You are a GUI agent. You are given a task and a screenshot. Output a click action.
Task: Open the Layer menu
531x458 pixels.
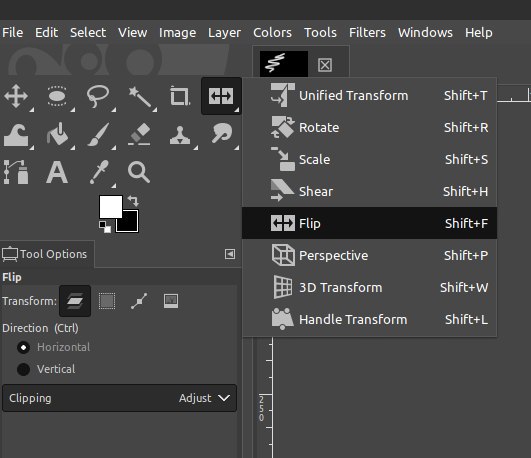(x=225, y=33)
